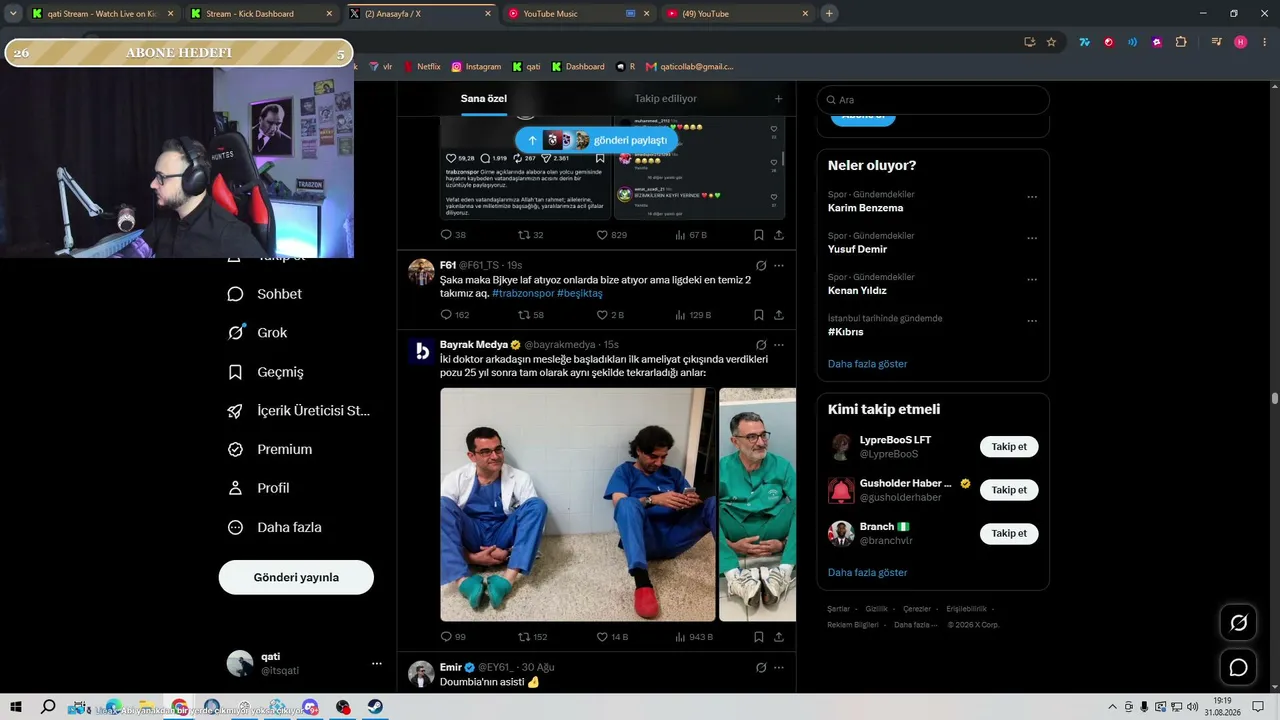Open the Karim Benzema trending topic

865,208
